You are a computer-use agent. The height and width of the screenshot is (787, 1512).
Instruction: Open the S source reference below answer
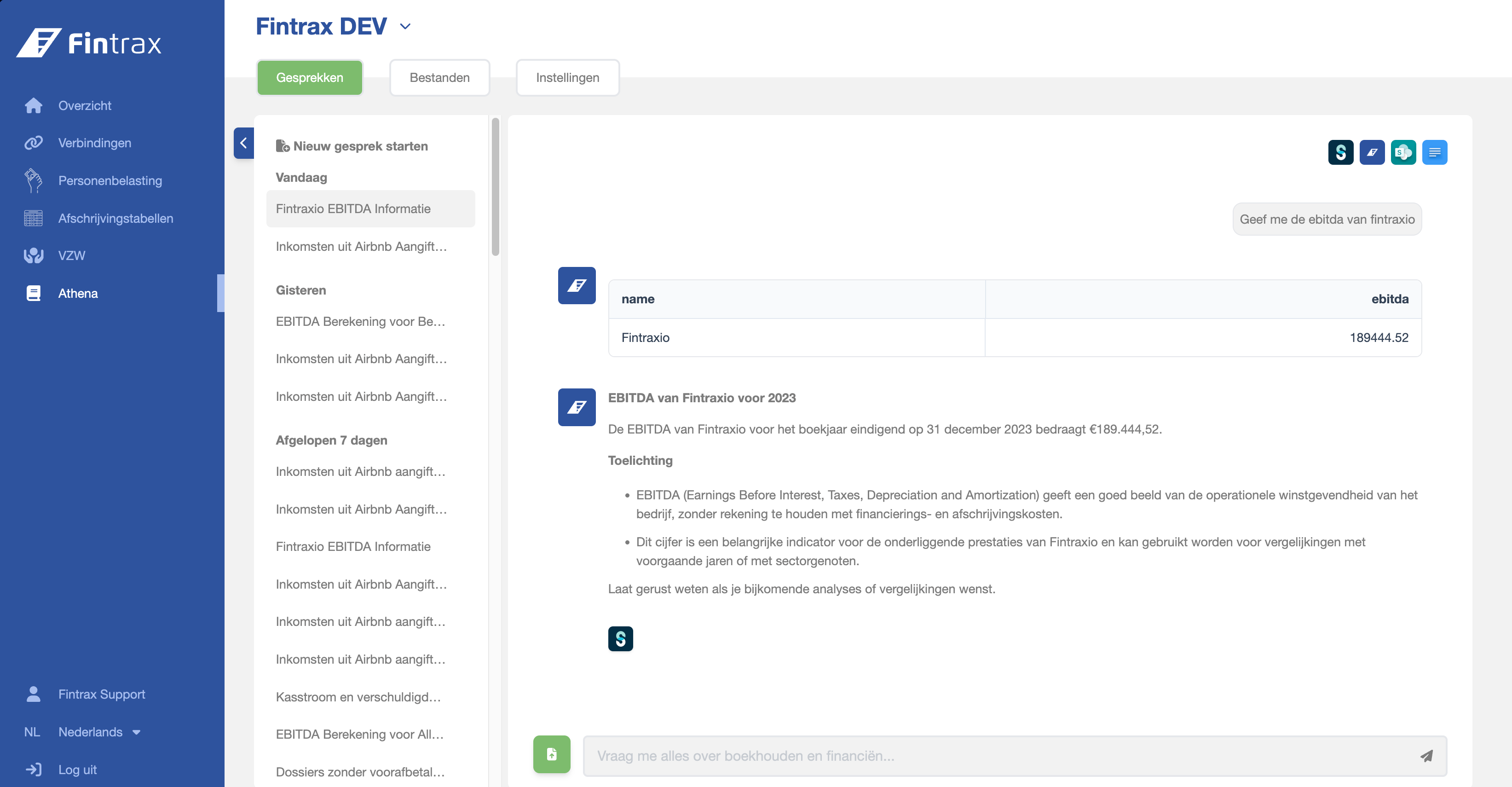(x=620, y=638)
